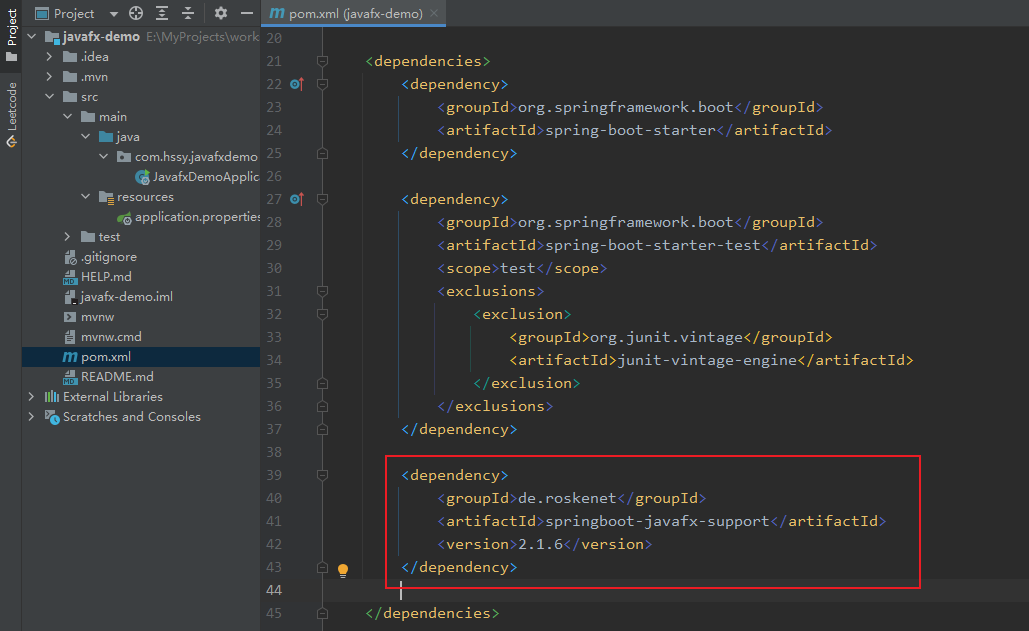The image size is (1029, 631).
Task: Expand External Libraries node
Action: tap(32, 397)
